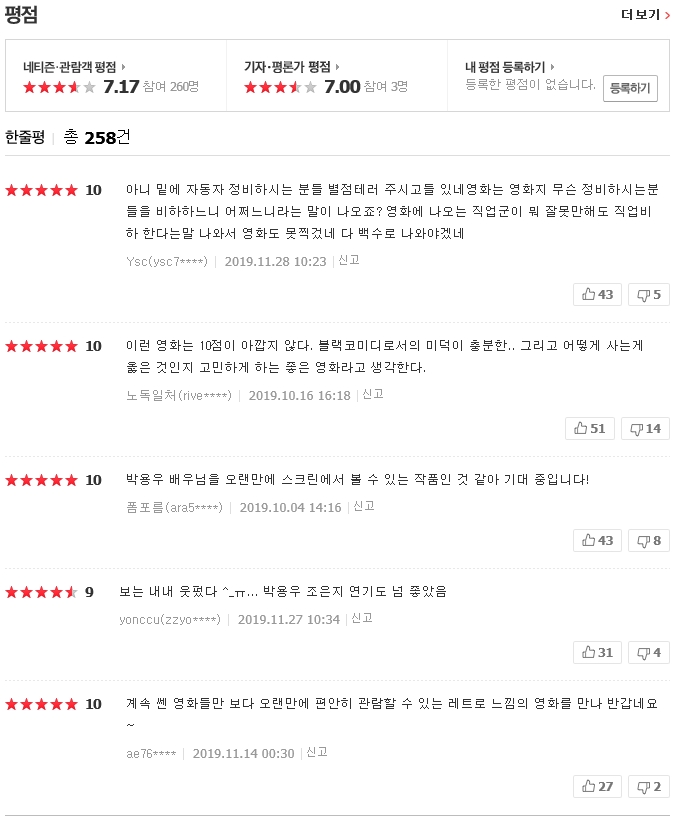This screenshot has height=825, width=677.
Task: Like the 폼포름 review about 박용우
Action: (x=597, y=540)
